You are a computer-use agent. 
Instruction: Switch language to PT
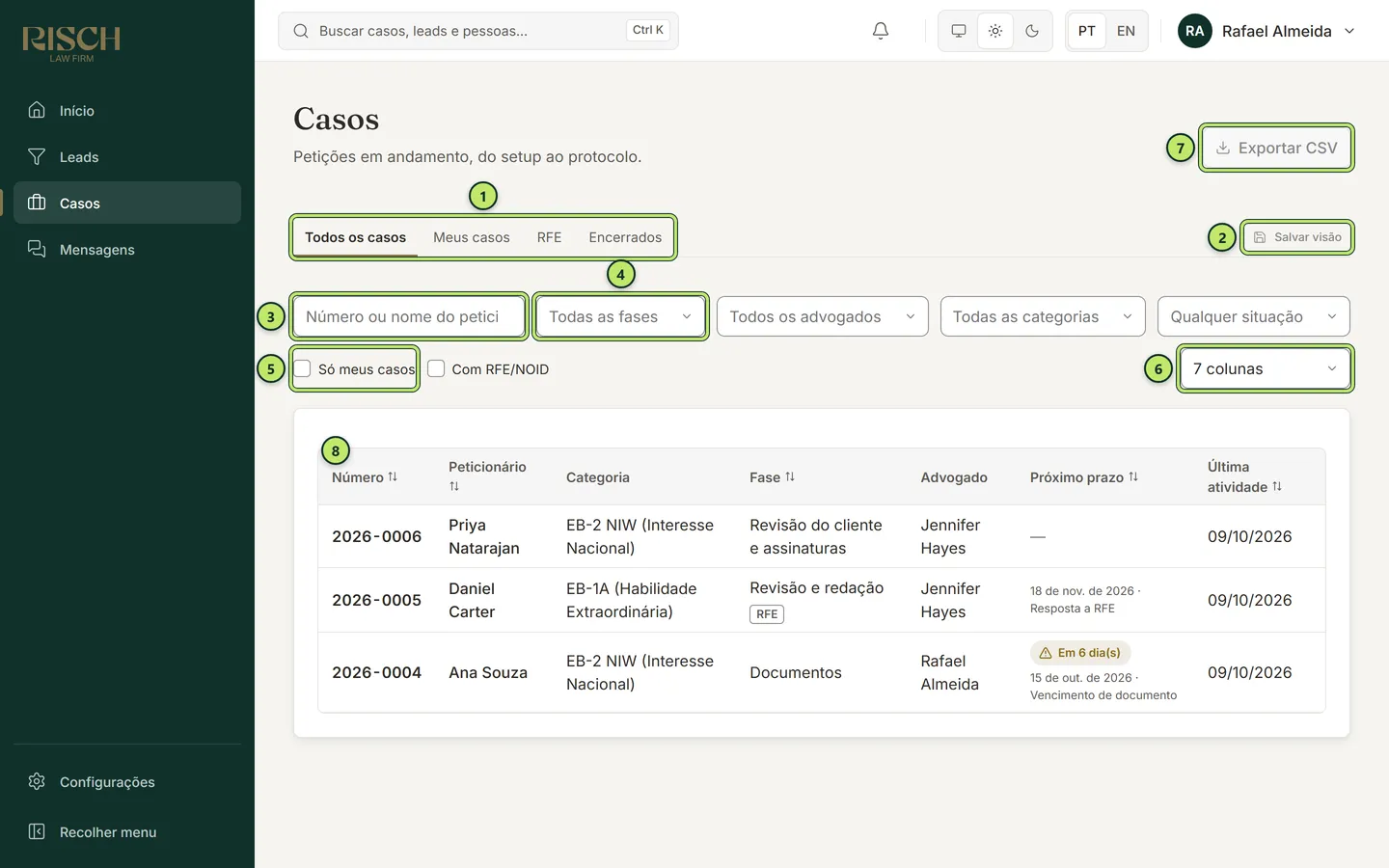coord(1086,31)
